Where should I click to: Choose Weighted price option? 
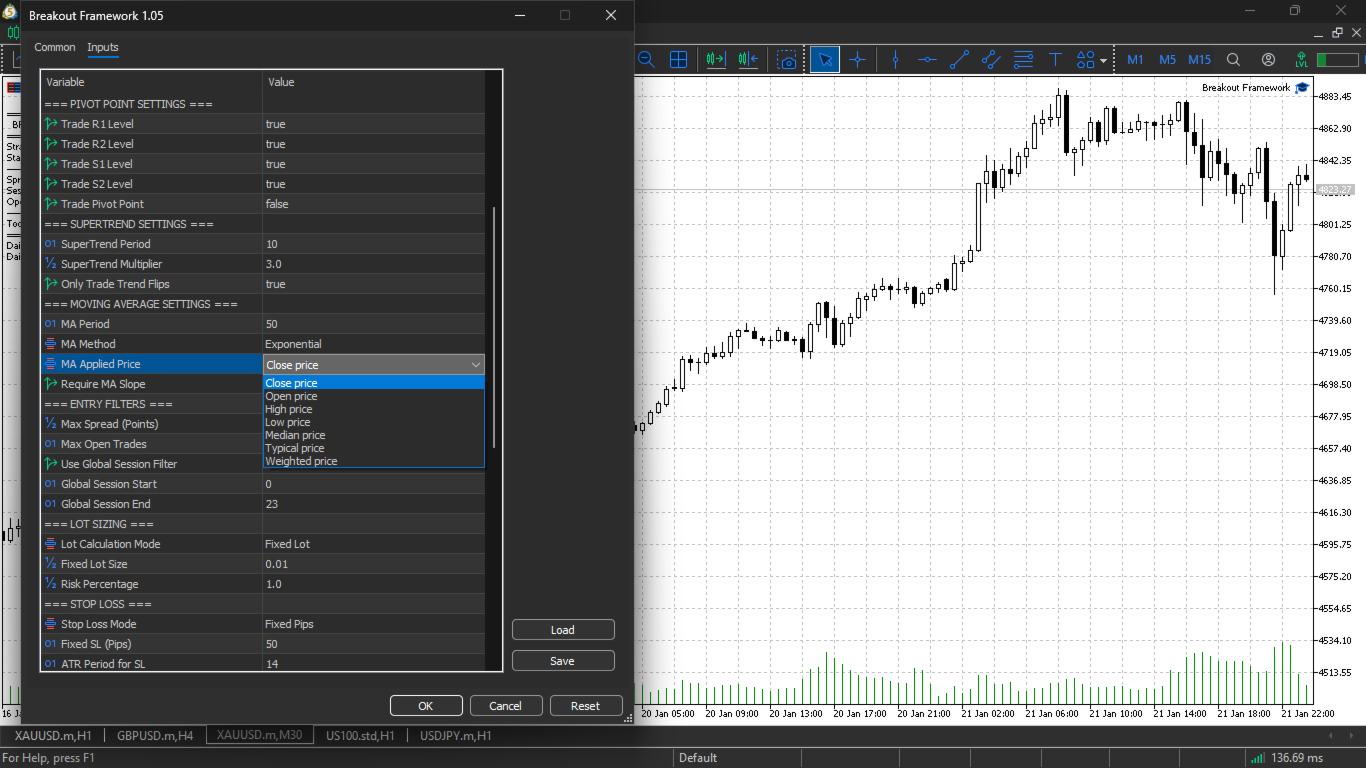301,461
